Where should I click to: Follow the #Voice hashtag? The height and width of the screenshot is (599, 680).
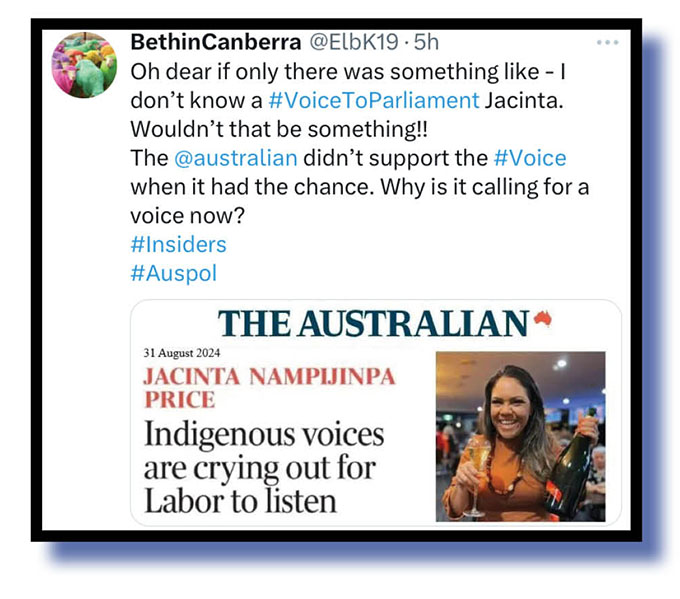(x=530, y=158)
